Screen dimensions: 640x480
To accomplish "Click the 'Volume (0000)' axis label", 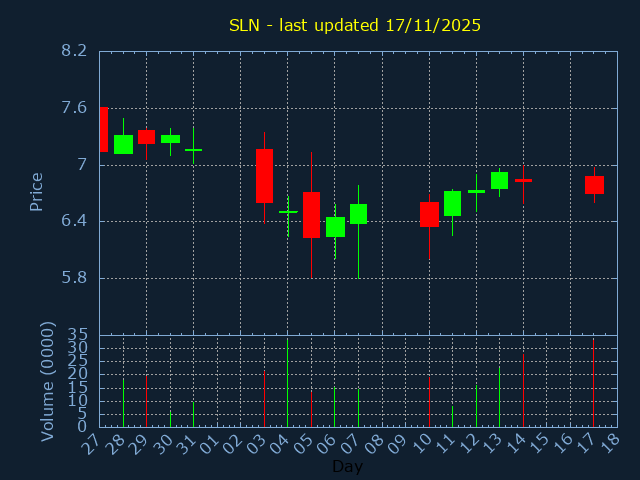I will (47, 381).
